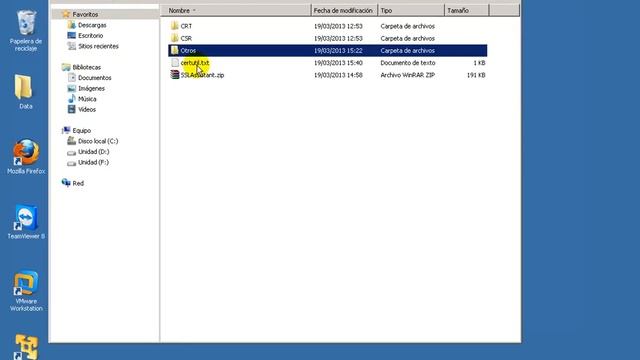The height and width of the screenshot is (360, 640).
Task: Click the 19/03/2013 15:40 date cell
Action: pyautogui.click(x=338, y=62)
